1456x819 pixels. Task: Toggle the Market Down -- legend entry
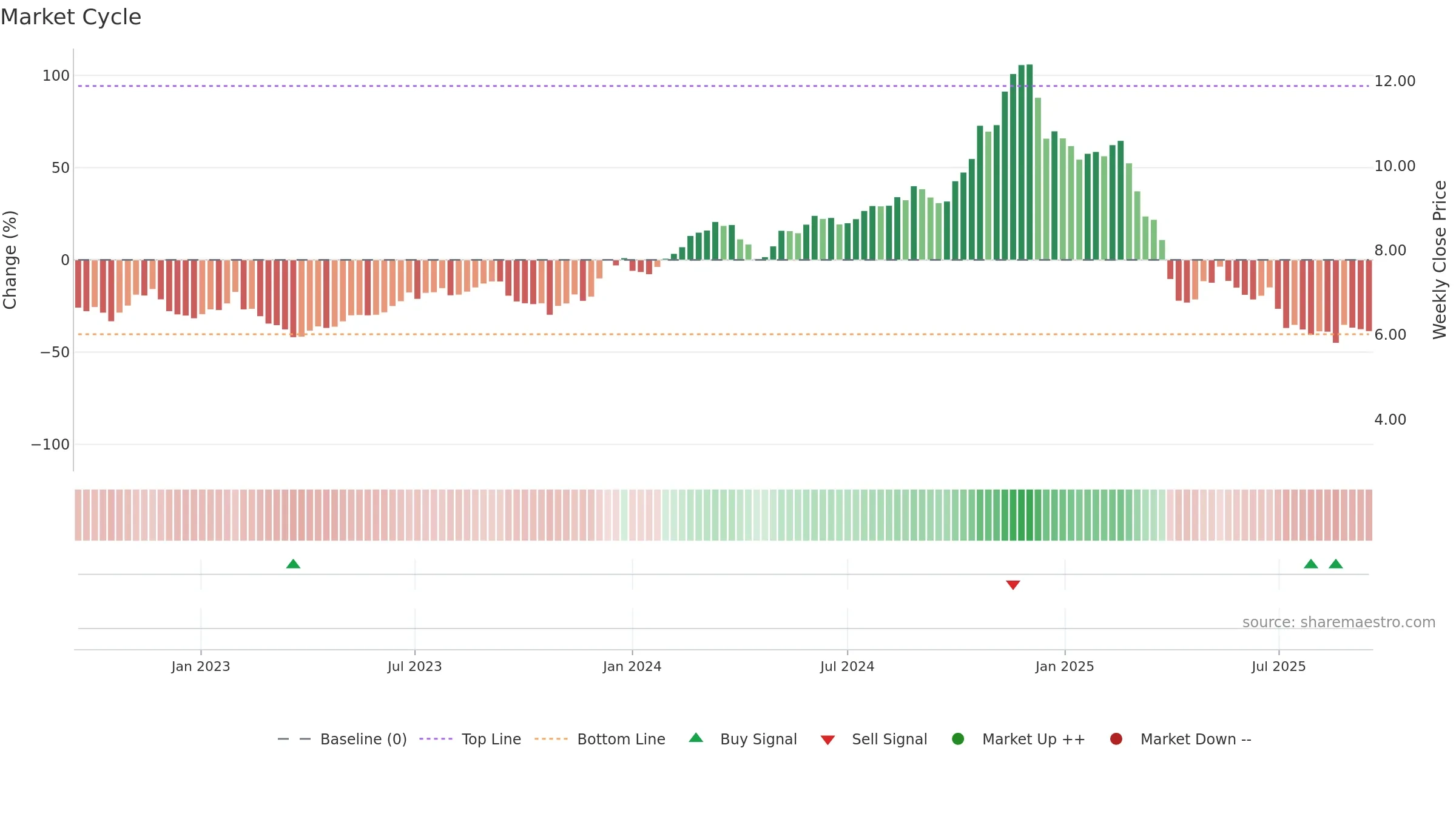pos(1181,739)
